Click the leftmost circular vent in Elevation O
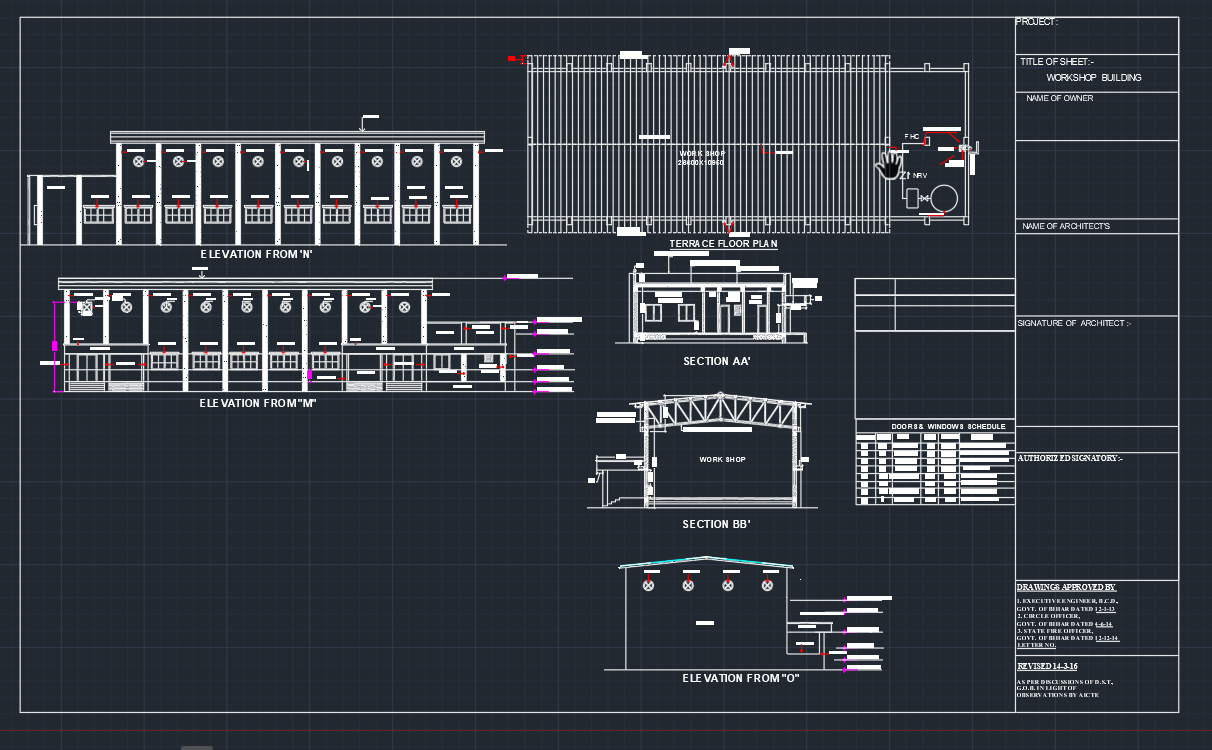Viewport: 1212px width, 750px height. [648, 585]
